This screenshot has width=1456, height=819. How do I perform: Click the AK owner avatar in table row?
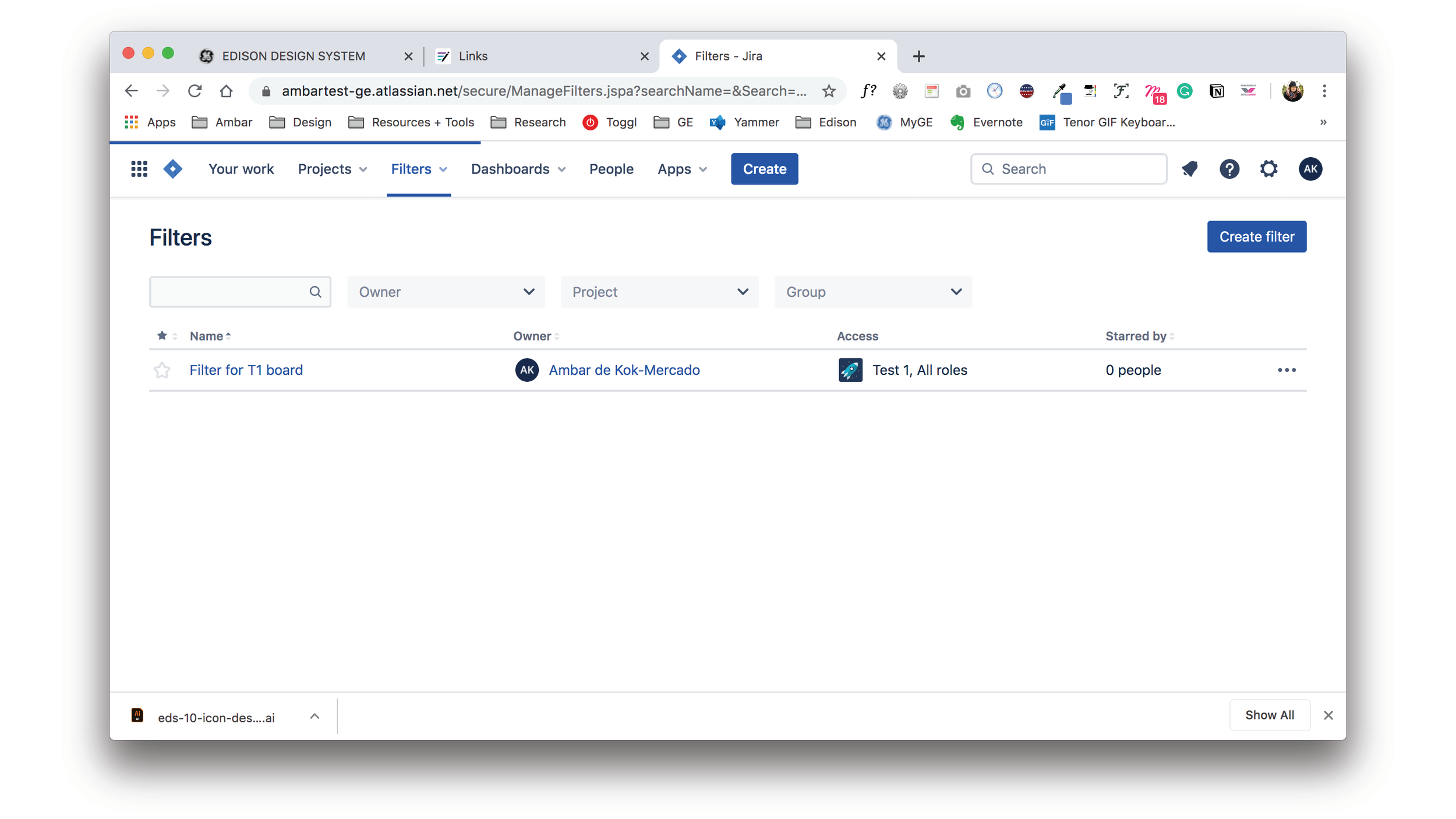(x=526, y=370)
